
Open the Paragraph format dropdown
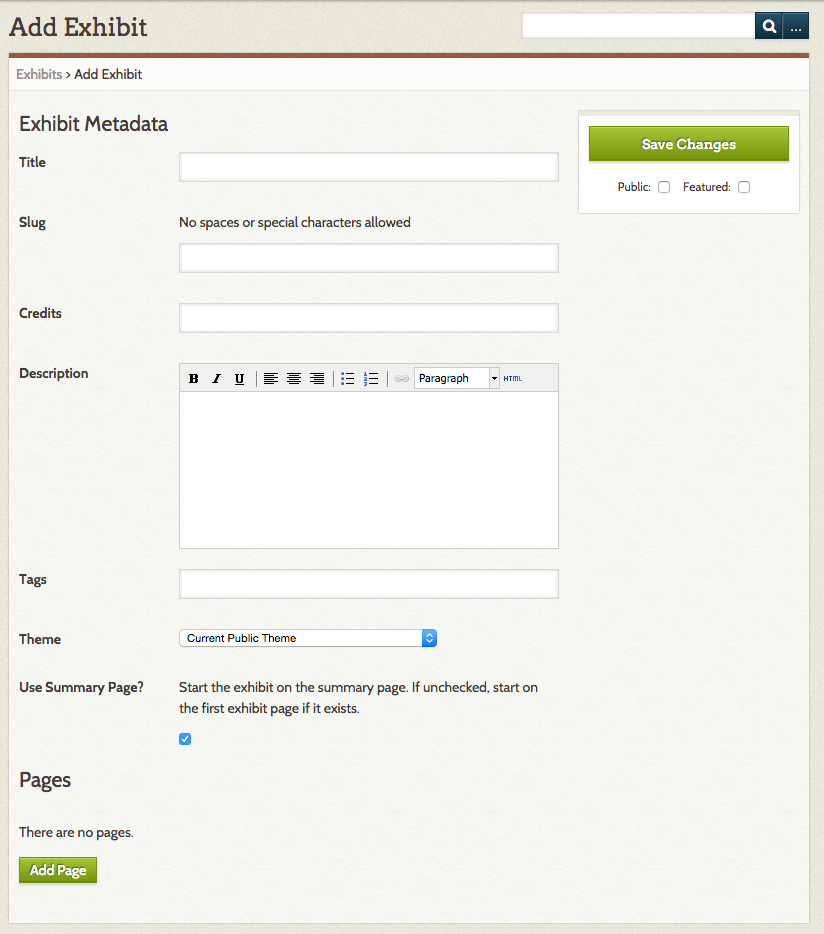click(x=457, y=379)
